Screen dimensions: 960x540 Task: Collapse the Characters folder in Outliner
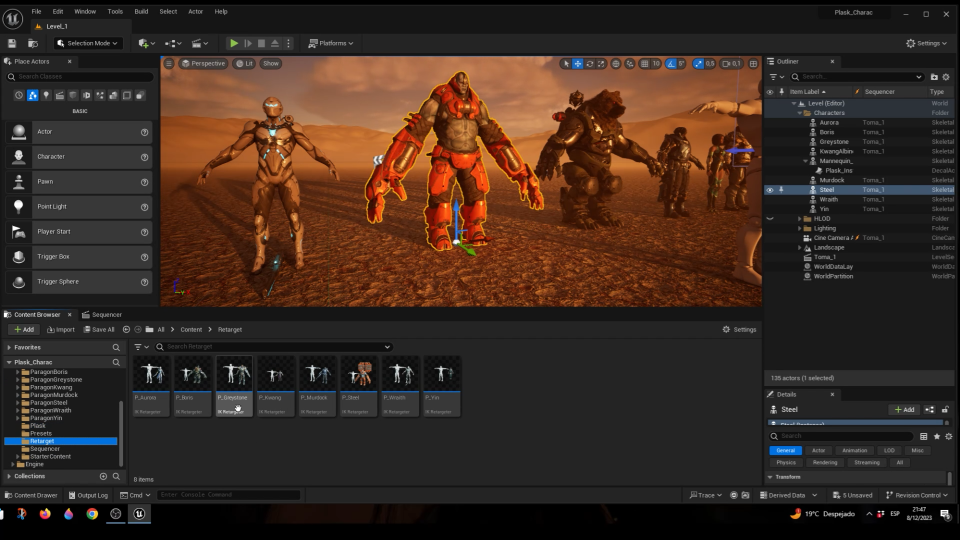[800, 113]
